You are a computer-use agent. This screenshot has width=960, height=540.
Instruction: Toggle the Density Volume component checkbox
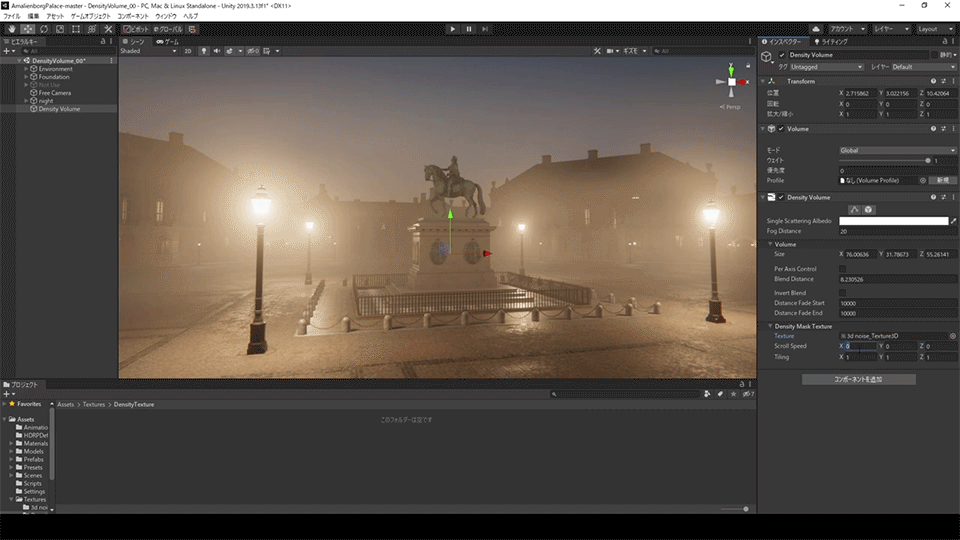(781, 197)
